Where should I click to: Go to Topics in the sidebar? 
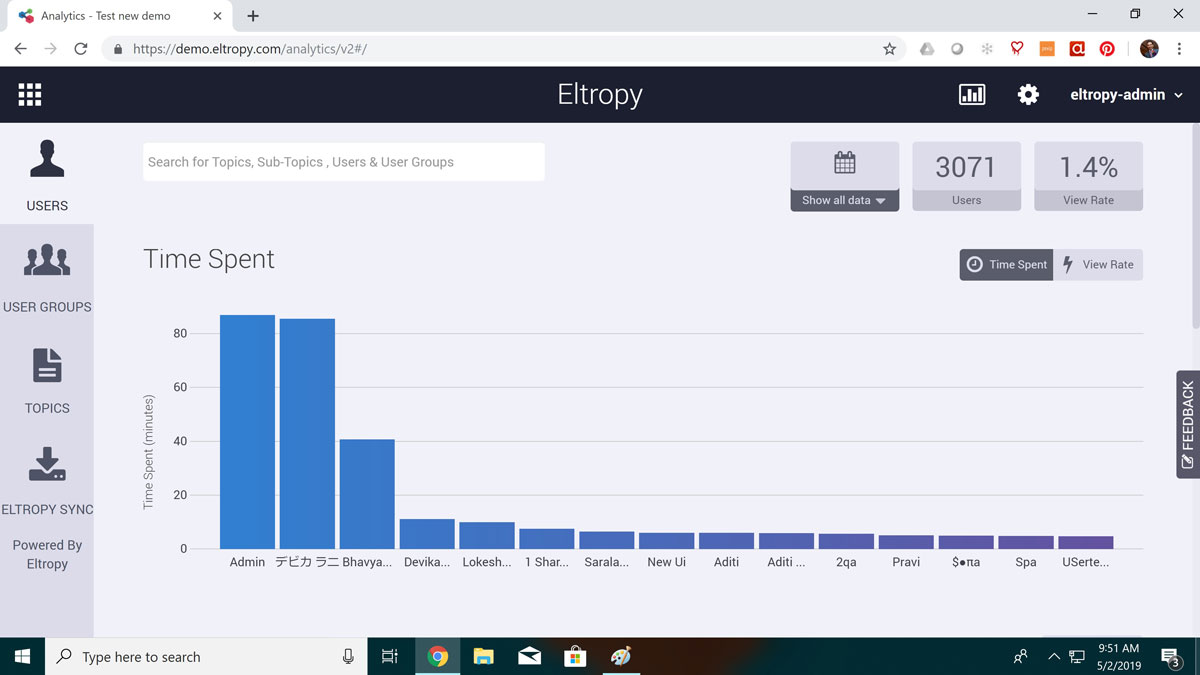47,366
